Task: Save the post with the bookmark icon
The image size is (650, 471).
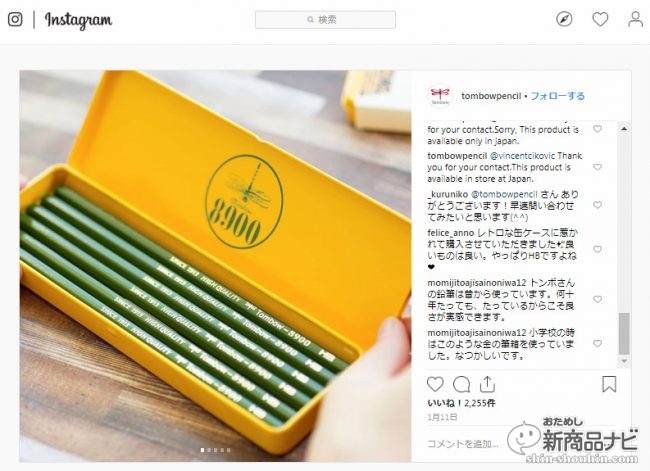Action: [x=609, y=384]
